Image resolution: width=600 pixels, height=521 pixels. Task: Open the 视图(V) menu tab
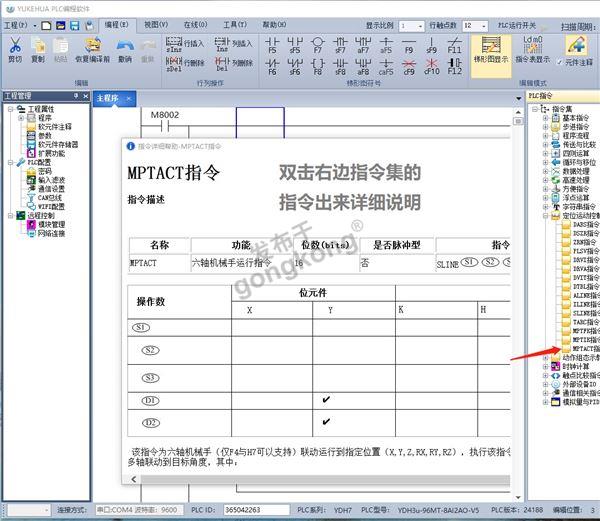click(155, 24)
